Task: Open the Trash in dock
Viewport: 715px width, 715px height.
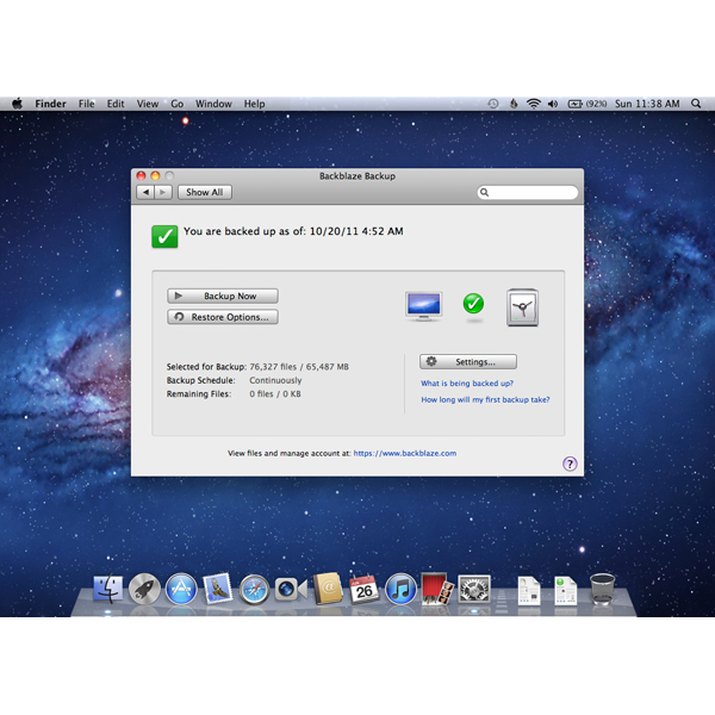Action: [602, 589]
